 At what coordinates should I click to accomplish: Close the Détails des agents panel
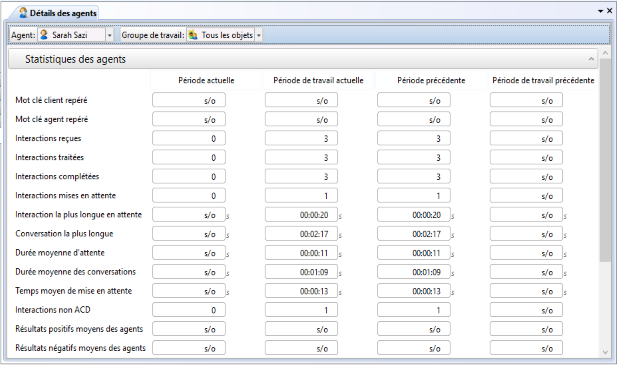tap(610, 11)
